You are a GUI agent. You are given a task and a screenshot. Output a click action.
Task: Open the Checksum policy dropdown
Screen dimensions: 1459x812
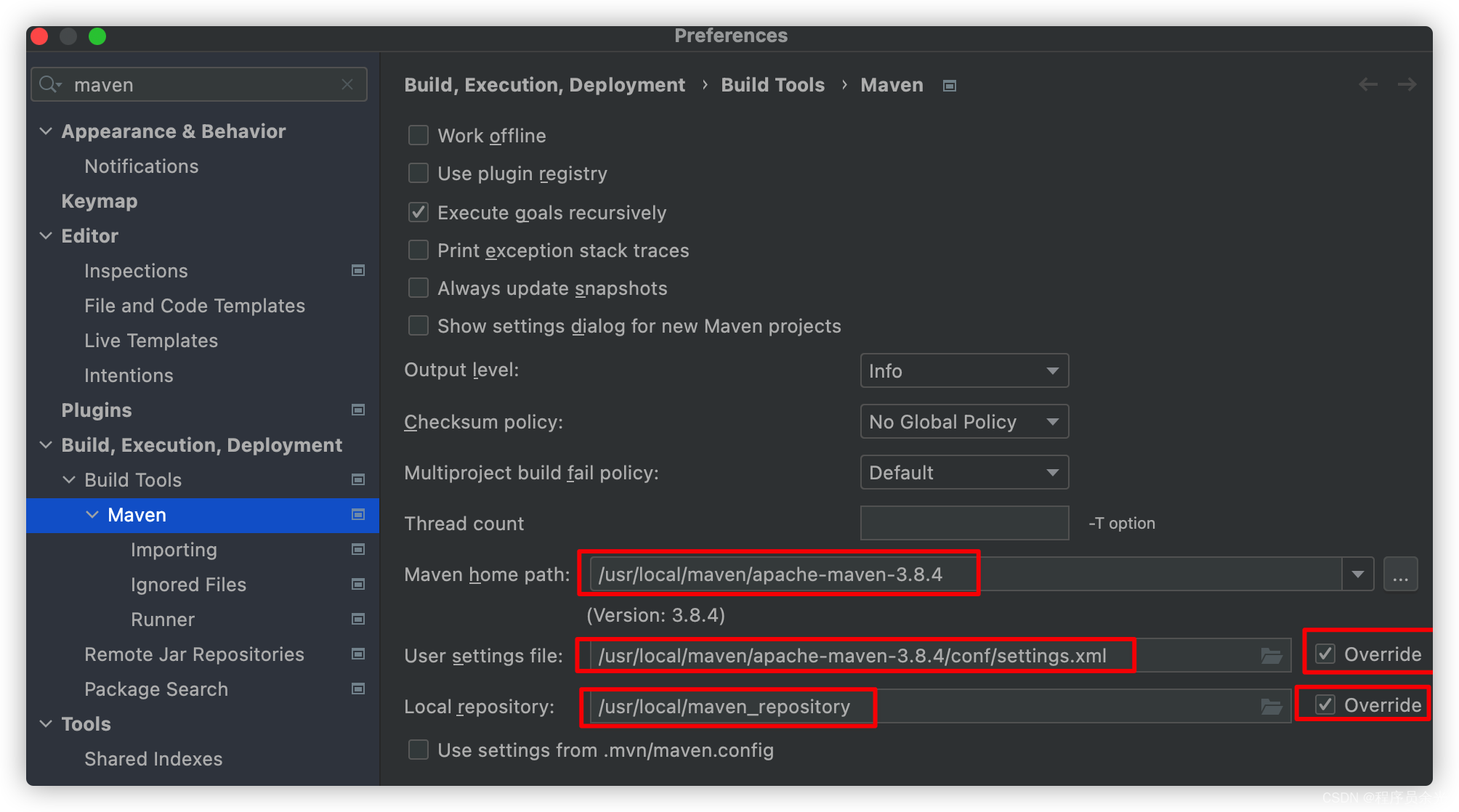click(x=963, y=421)
